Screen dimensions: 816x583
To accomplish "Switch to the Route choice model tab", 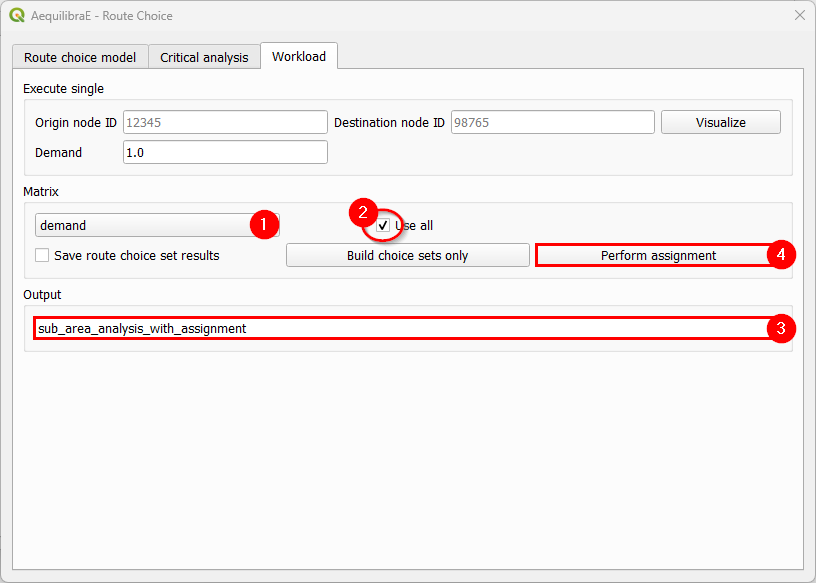I will coord(80,57).
